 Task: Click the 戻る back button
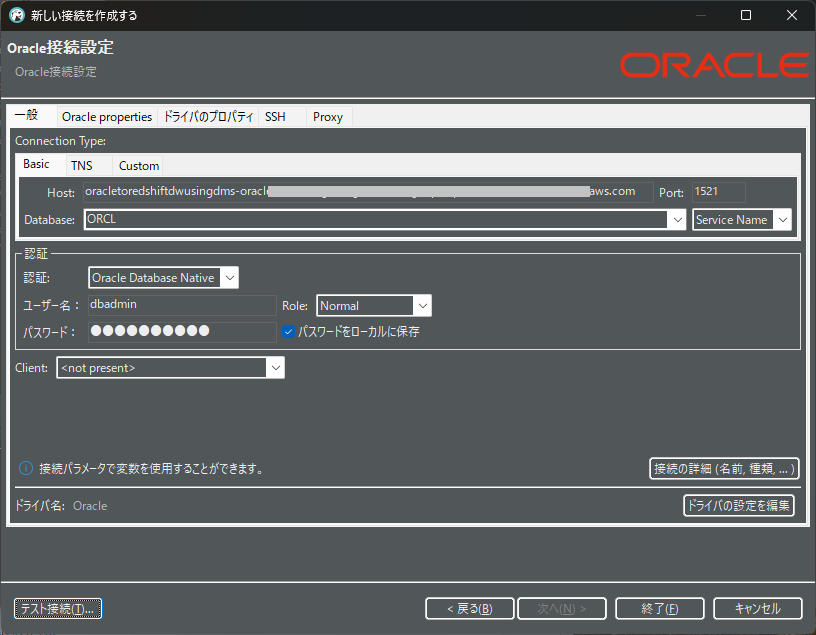469,608
